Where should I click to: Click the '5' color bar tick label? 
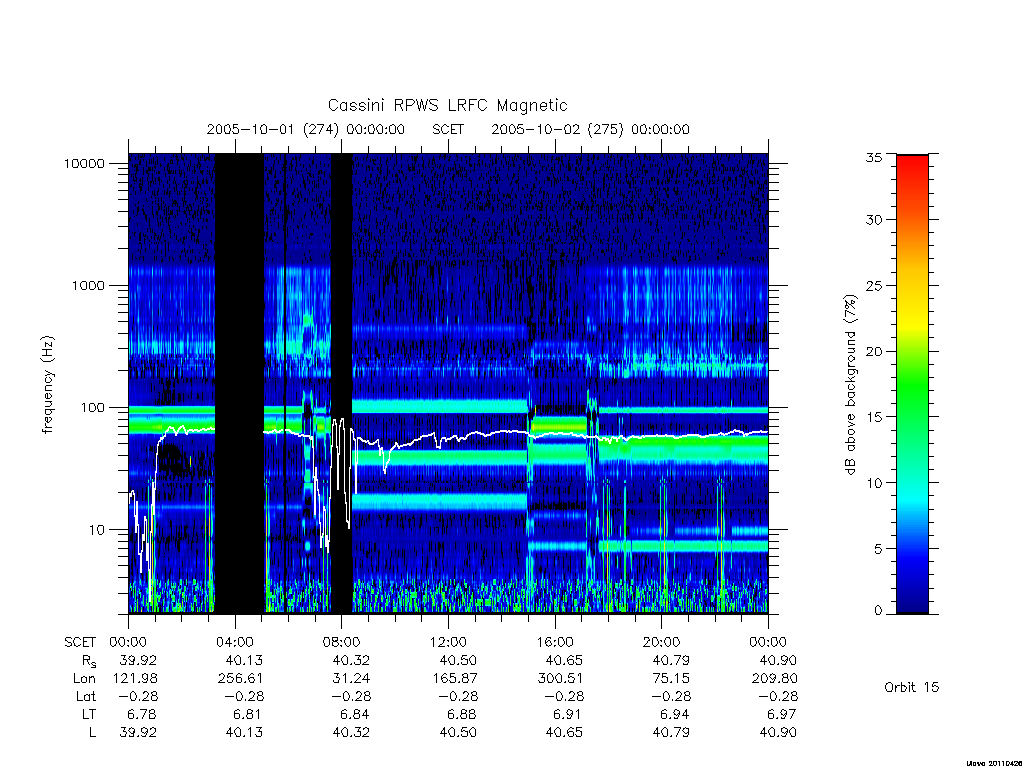click(877, 549)
